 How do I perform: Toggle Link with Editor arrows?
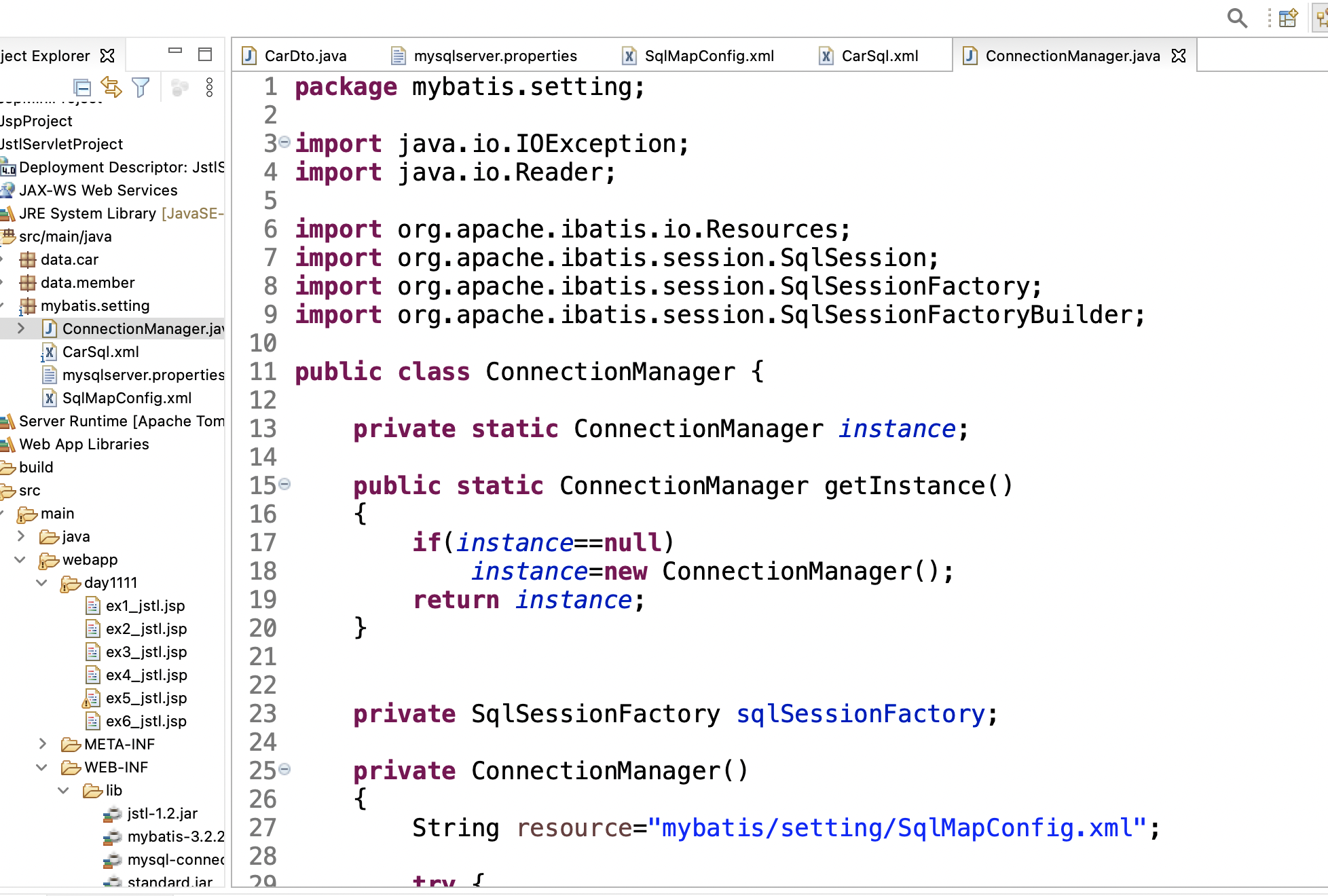pyautogui.click(x=111, y=87)
